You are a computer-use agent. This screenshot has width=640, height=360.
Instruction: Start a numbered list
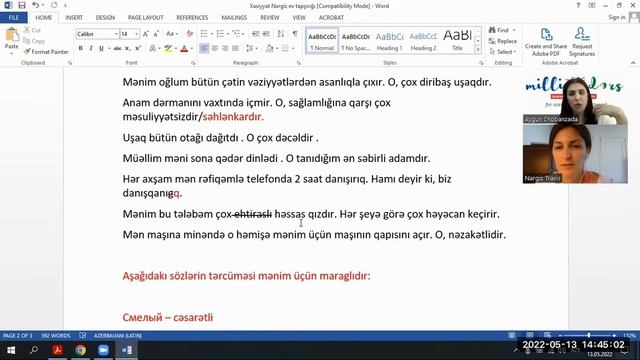pyautogui.click(x=220, y=34)
